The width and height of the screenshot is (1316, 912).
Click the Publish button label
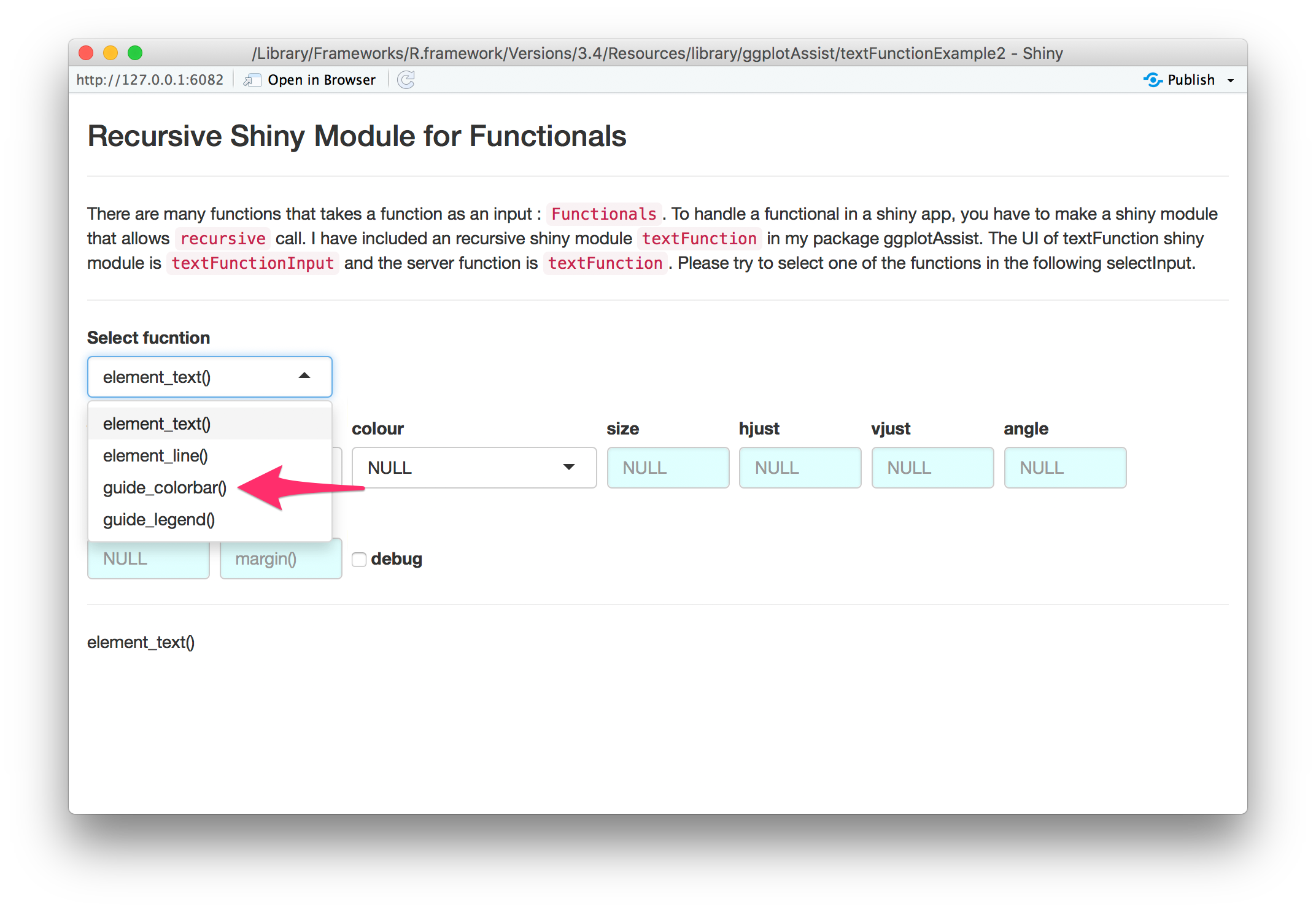coord(1191,80)
